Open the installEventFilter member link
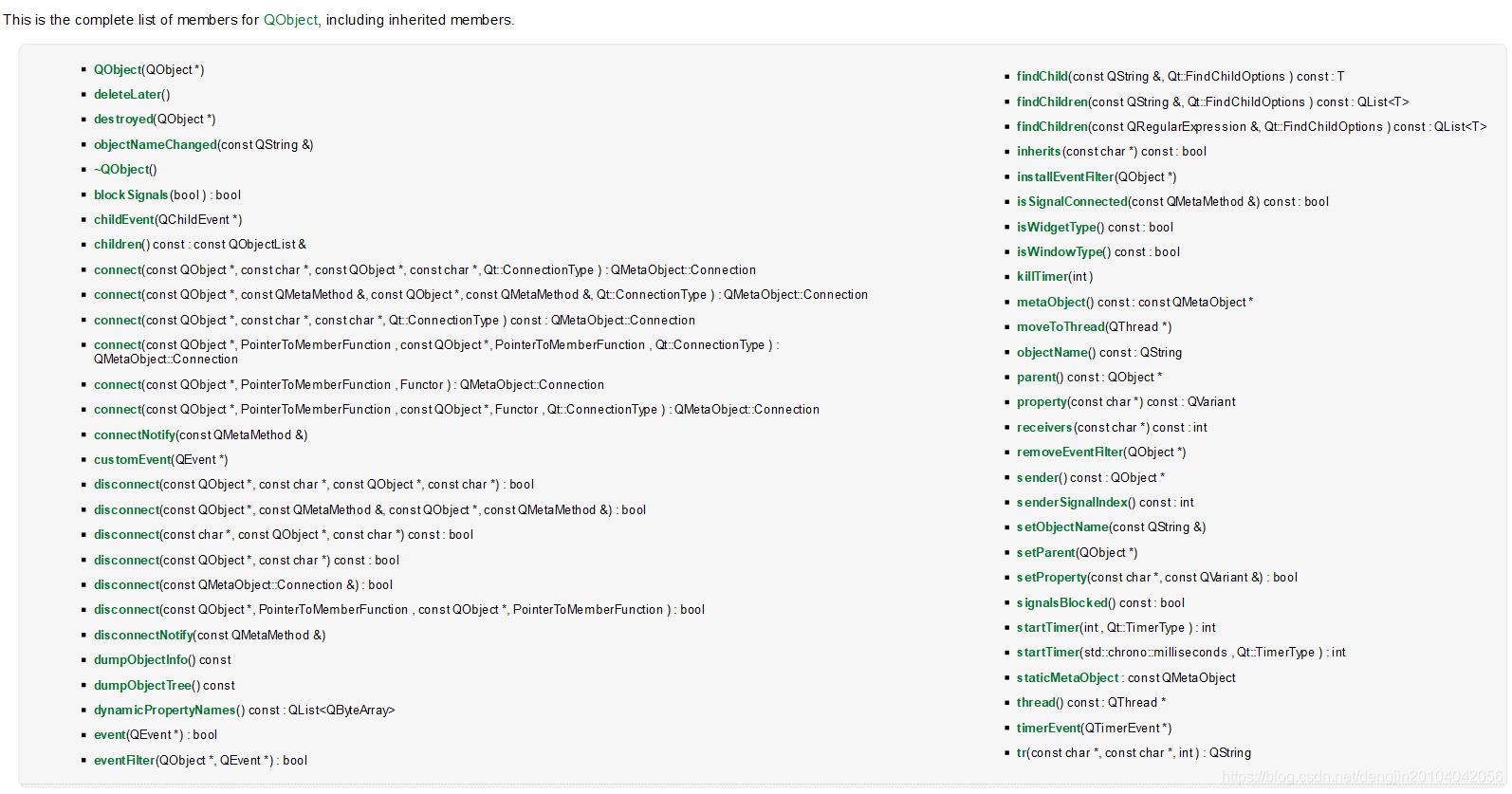Viewport: 1512px width, 794px height. 1065,177
